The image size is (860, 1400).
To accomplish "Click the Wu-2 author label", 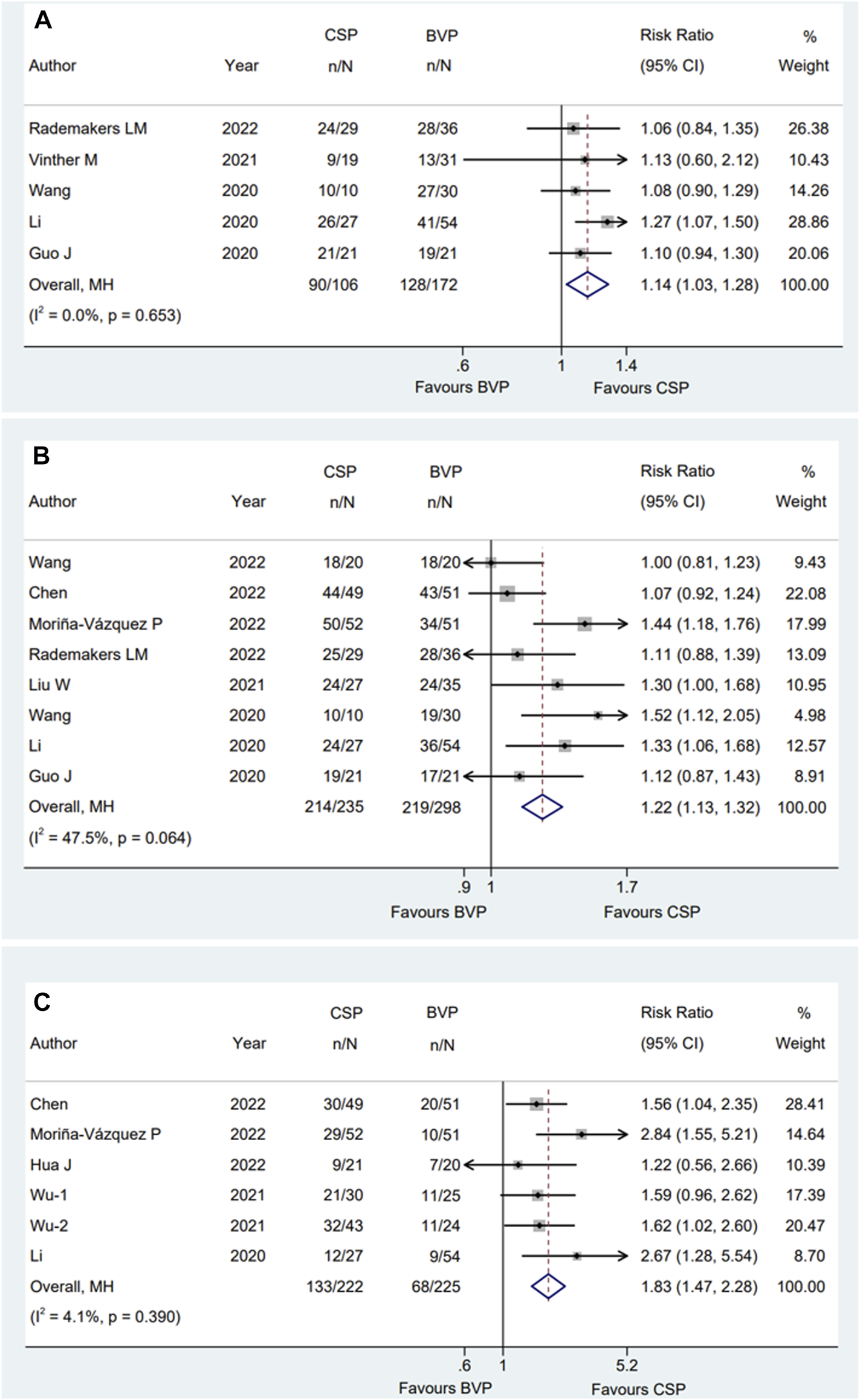I will (x=49, y=1225).
